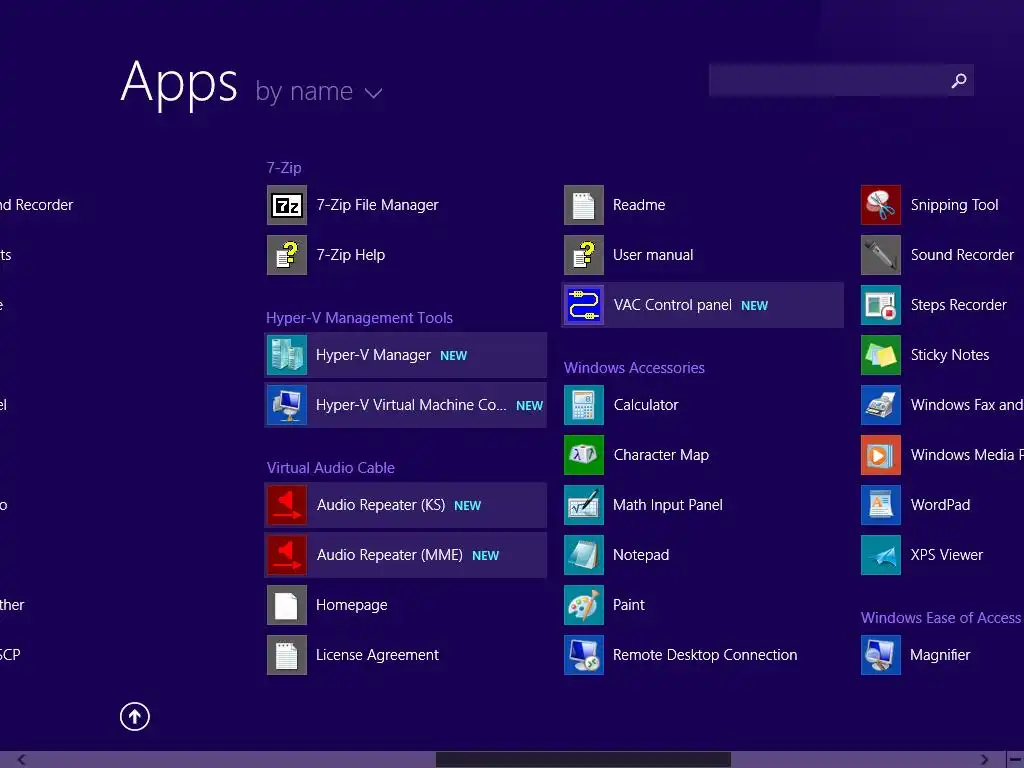This screenshot has width=1024, height=768.
Task: Open the Readme file icon
Action: [x=584, y=205]
